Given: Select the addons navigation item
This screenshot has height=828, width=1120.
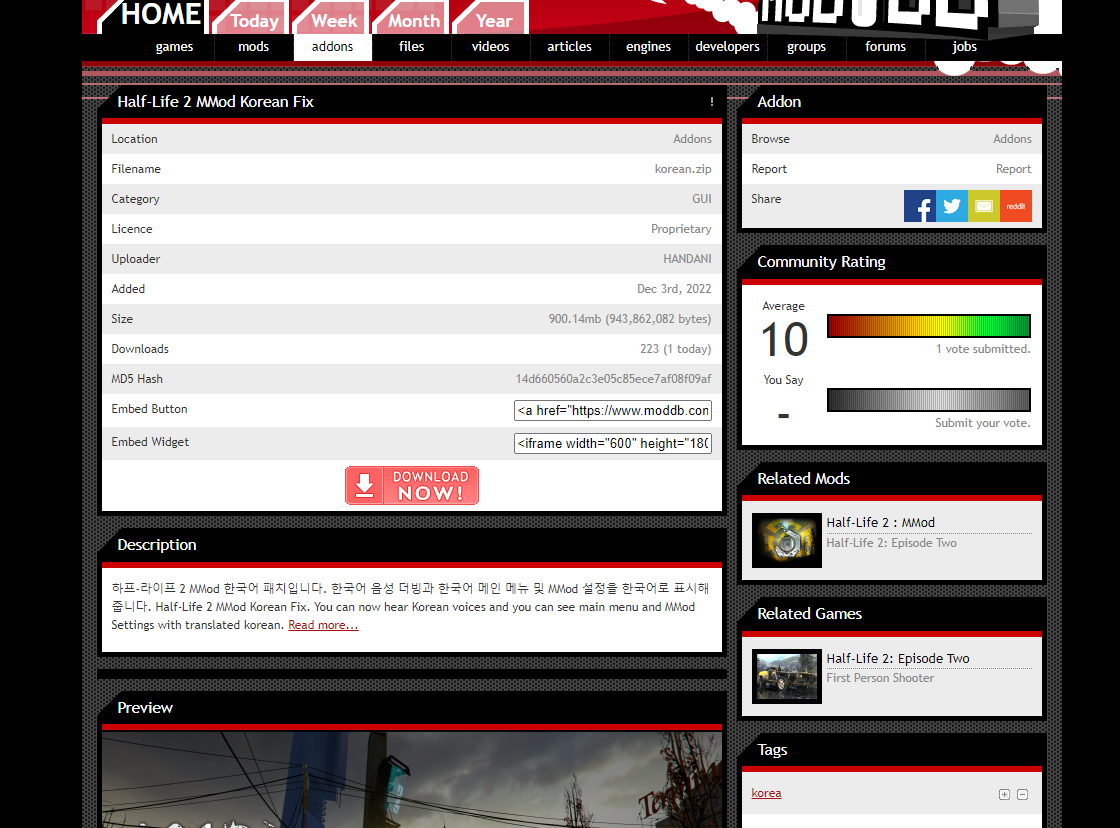Looking at the screenshot, I should click(x=332, y=46).
